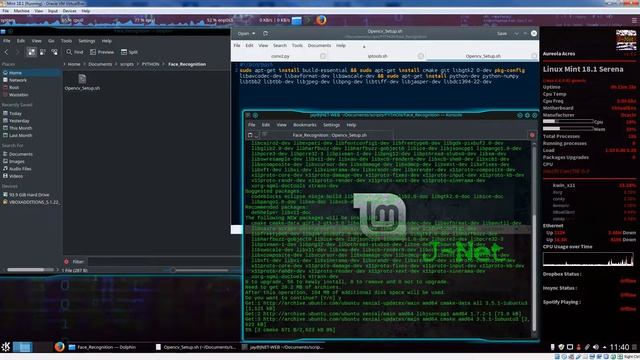Screen dimensions: 640x360
Task: Switch to Opencv_Setup.sh editor tab
Action: click(x=483, y=56)
